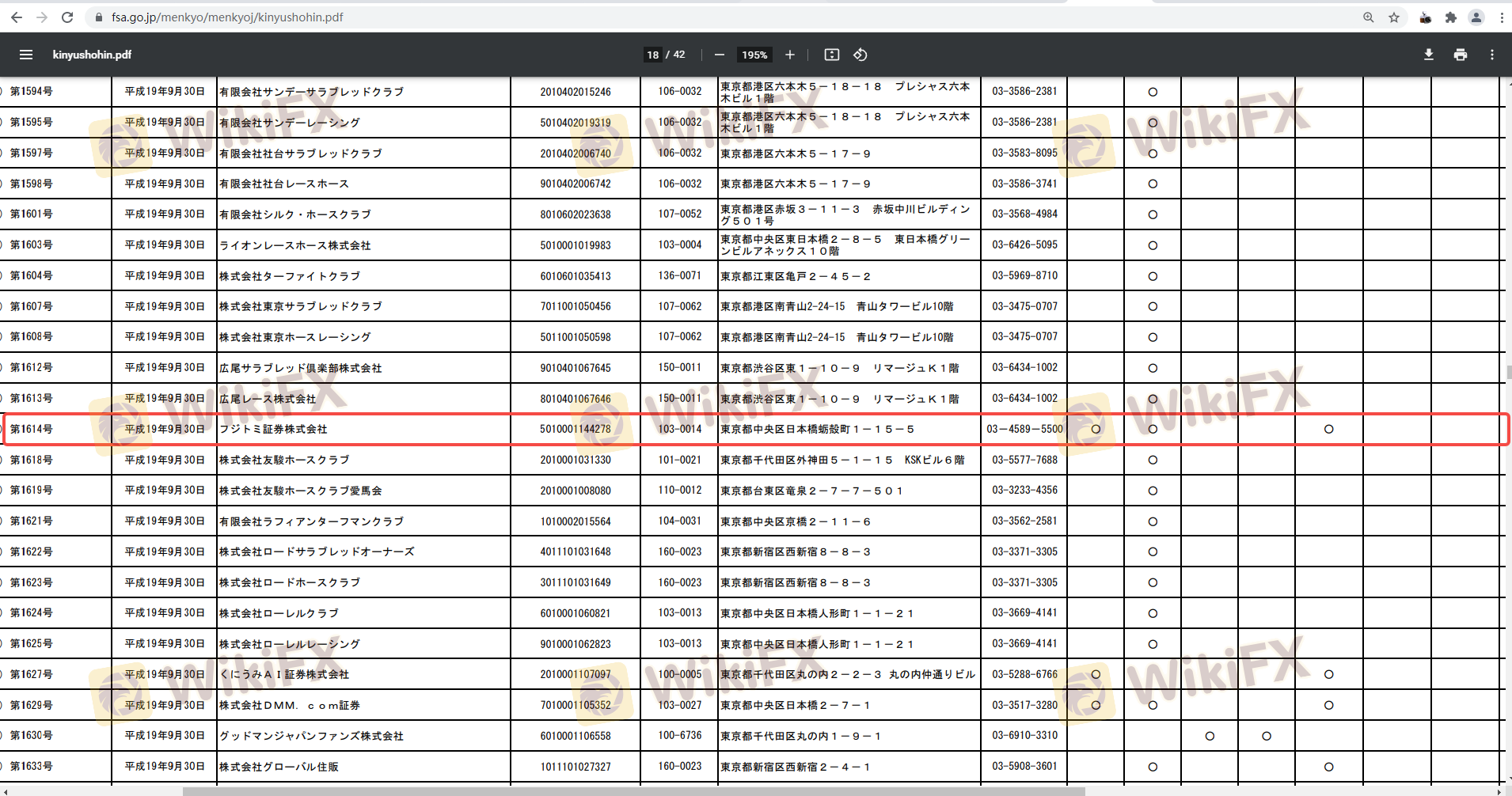
Task: Rotate the PDF counterclockwise
Action: tap(860, 55)
